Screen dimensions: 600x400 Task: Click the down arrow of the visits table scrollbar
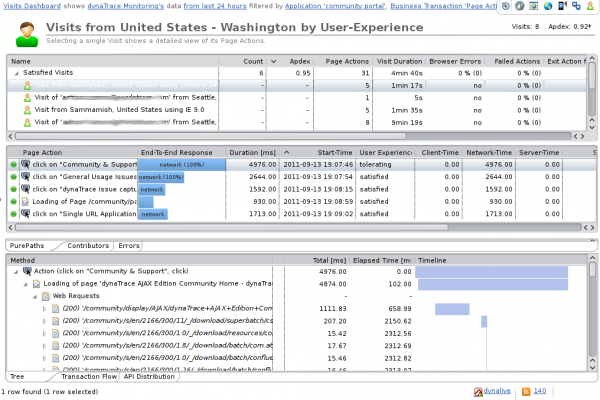[592, 127]
